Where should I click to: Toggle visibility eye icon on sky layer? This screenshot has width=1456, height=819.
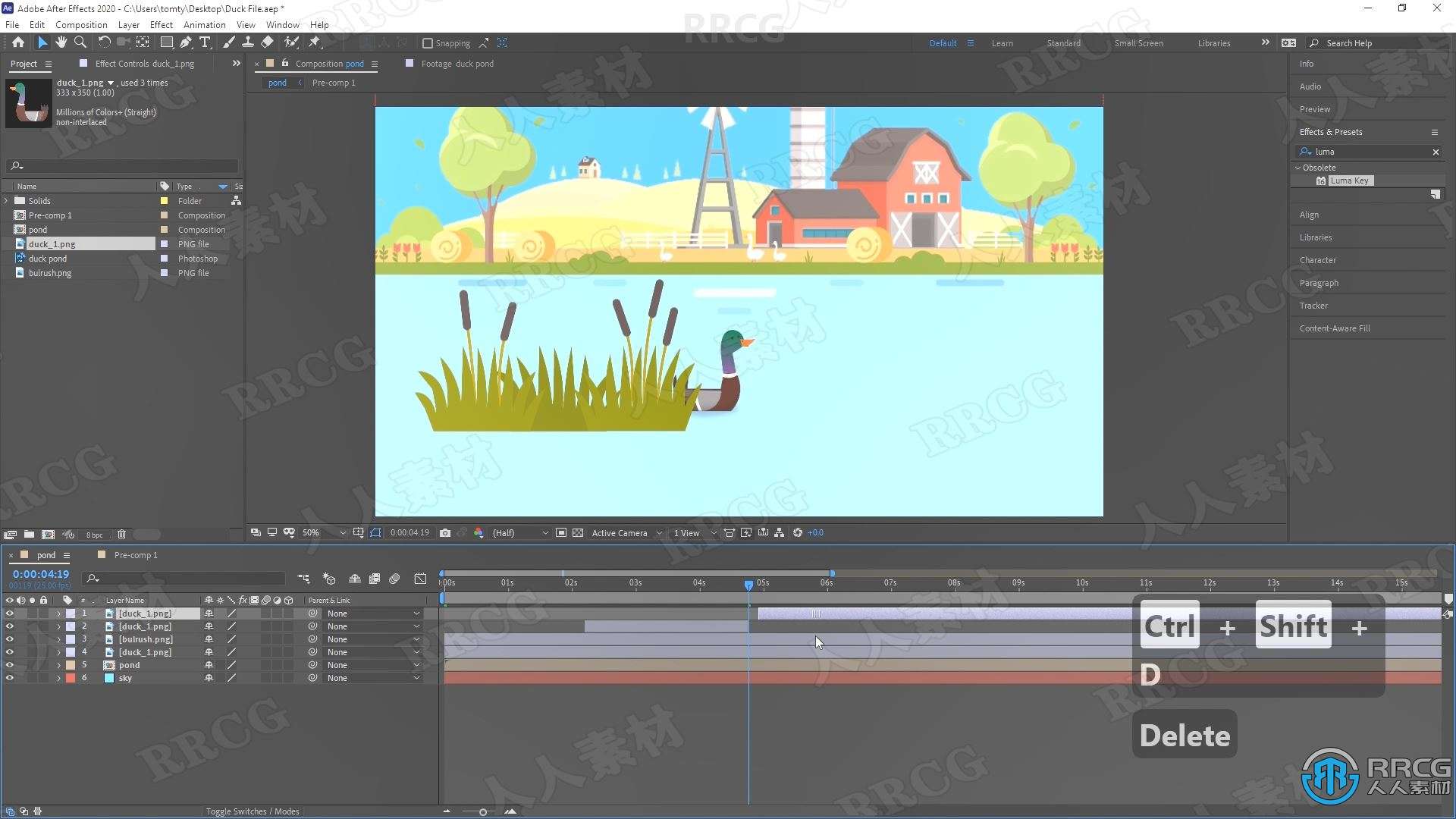click(8, 678)
